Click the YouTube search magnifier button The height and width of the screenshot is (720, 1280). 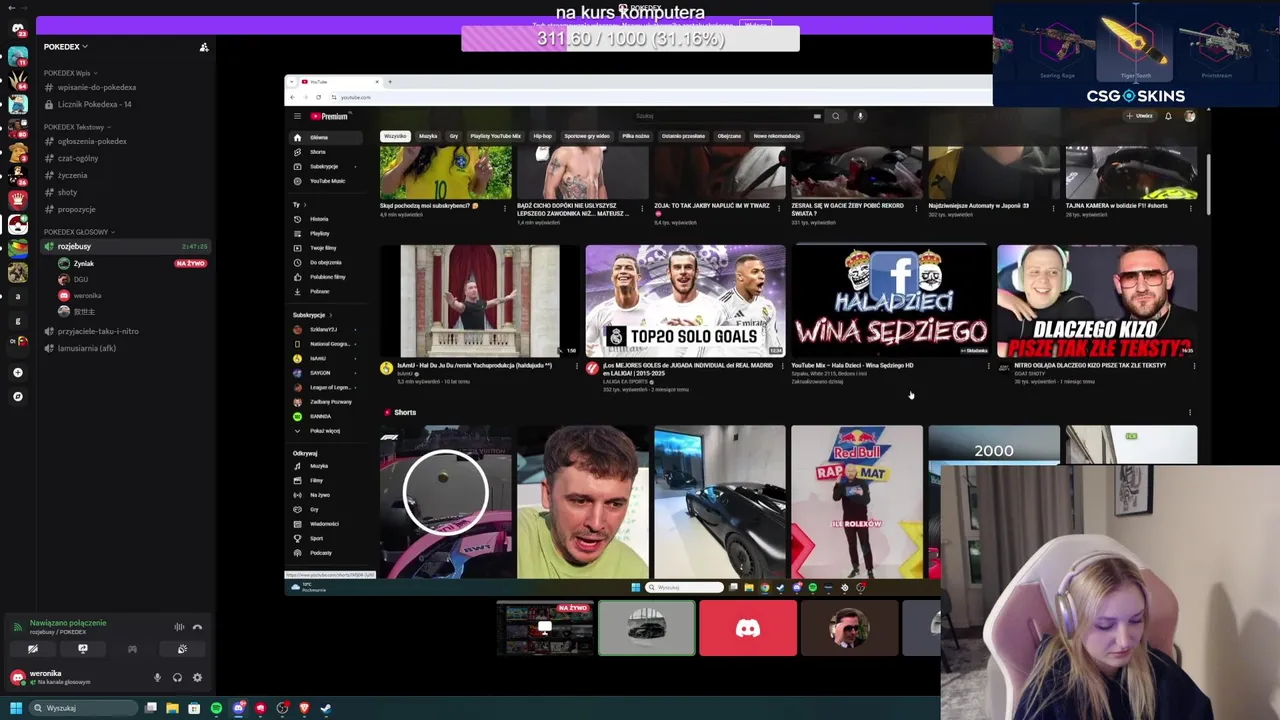pyautogui.click(x=836, y=116)
